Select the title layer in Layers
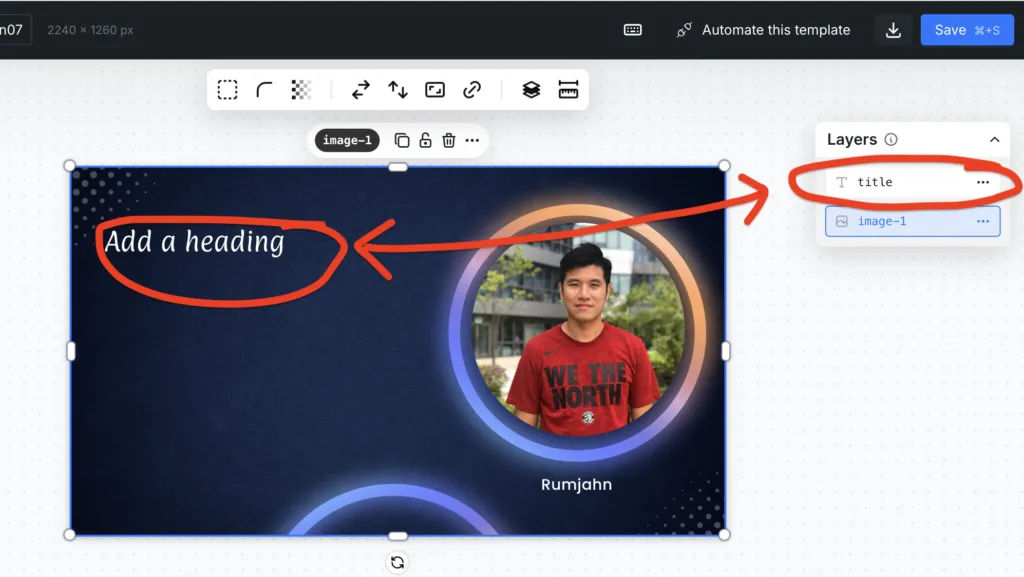 click(x=875, y=182)
